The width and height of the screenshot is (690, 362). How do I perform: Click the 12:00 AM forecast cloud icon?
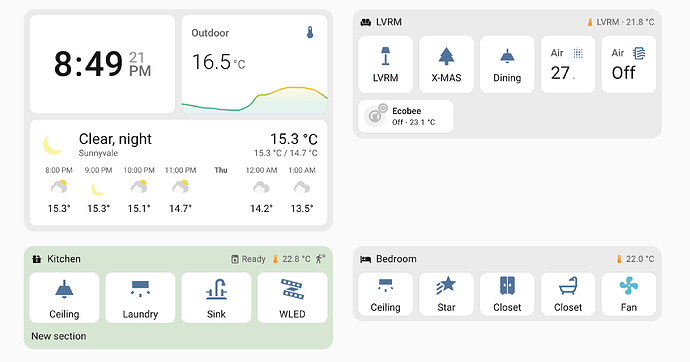[x=261, y=188]
